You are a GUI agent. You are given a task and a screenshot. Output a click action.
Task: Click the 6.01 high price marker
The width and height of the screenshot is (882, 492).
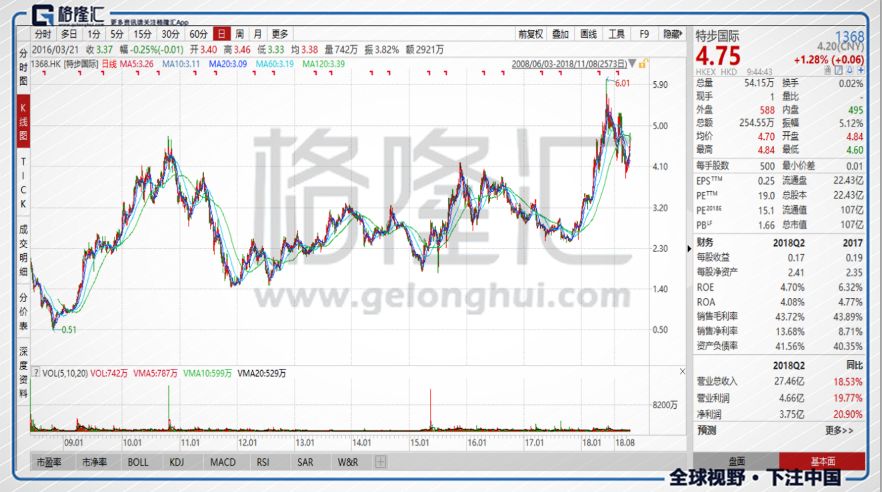(x=623, y=83)
